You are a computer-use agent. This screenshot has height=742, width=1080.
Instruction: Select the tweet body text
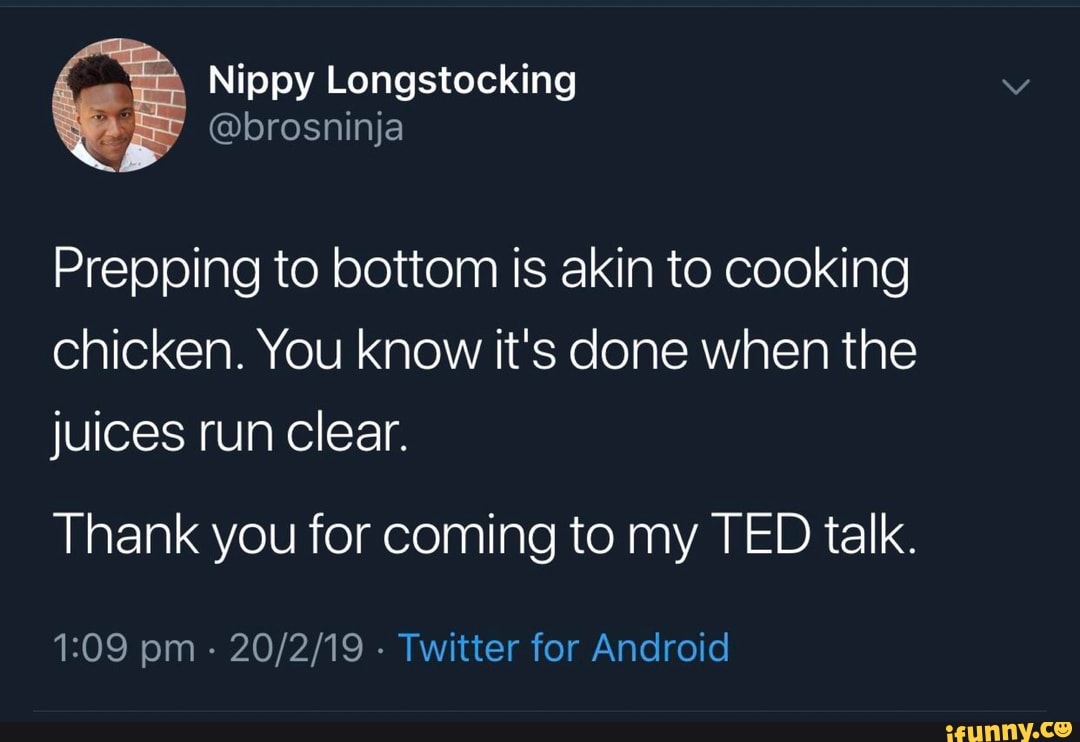pos(480,350)
